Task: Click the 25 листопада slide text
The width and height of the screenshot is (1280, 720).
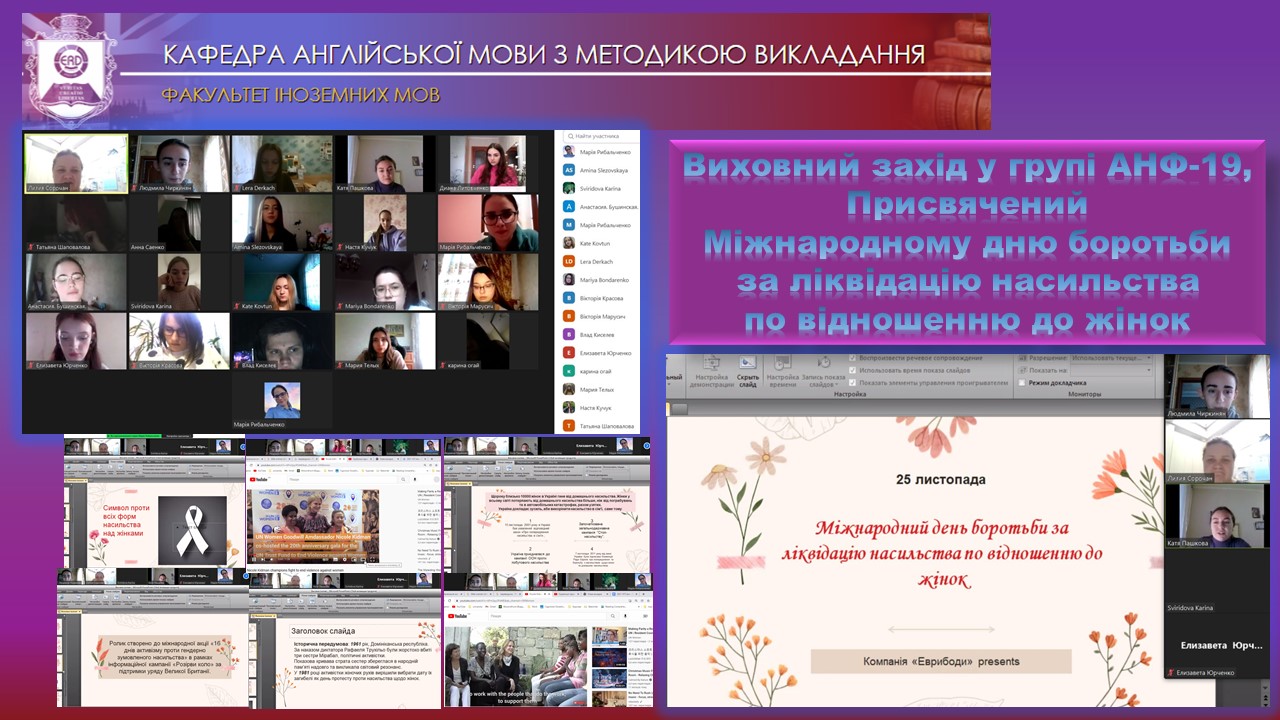Action: click(940, 480)
